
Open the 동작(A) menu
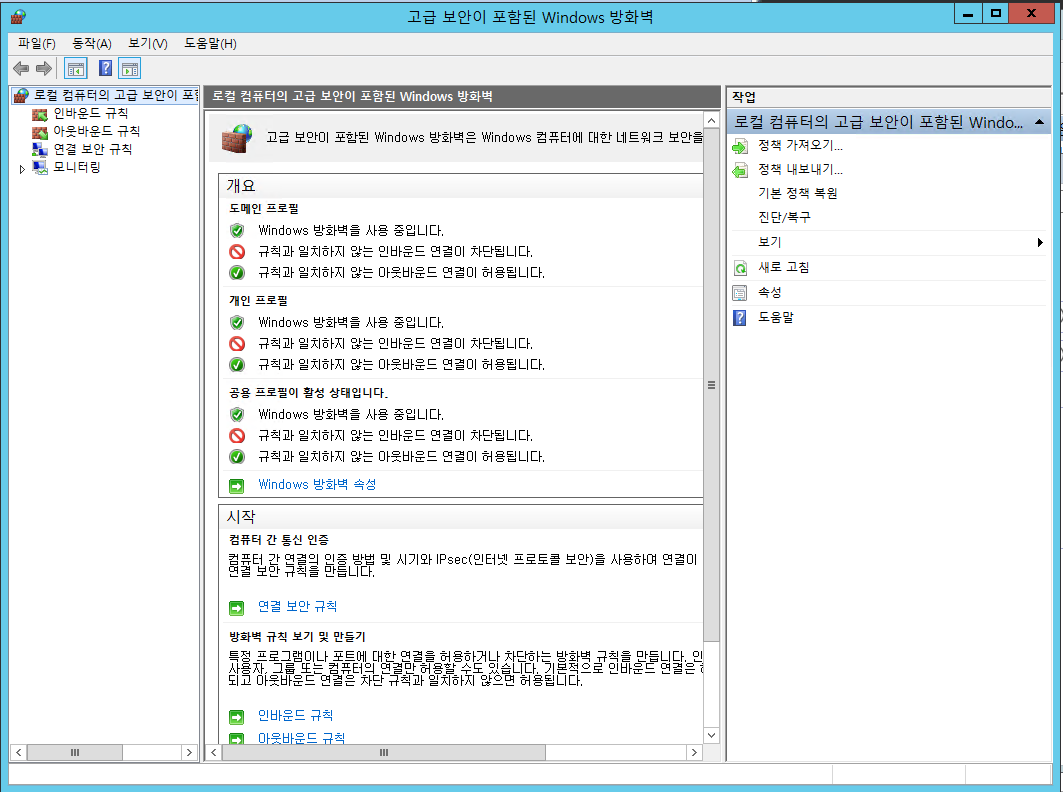pos(92,43)
